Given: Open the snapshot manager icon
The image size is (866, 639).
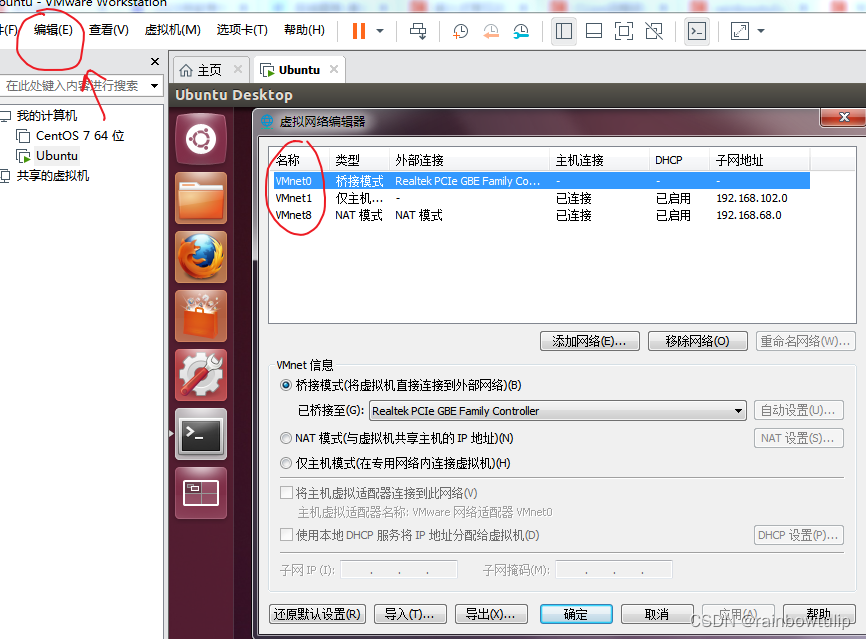Looking at the screenshot, I should pyautogui.click(x=521, y=31).
